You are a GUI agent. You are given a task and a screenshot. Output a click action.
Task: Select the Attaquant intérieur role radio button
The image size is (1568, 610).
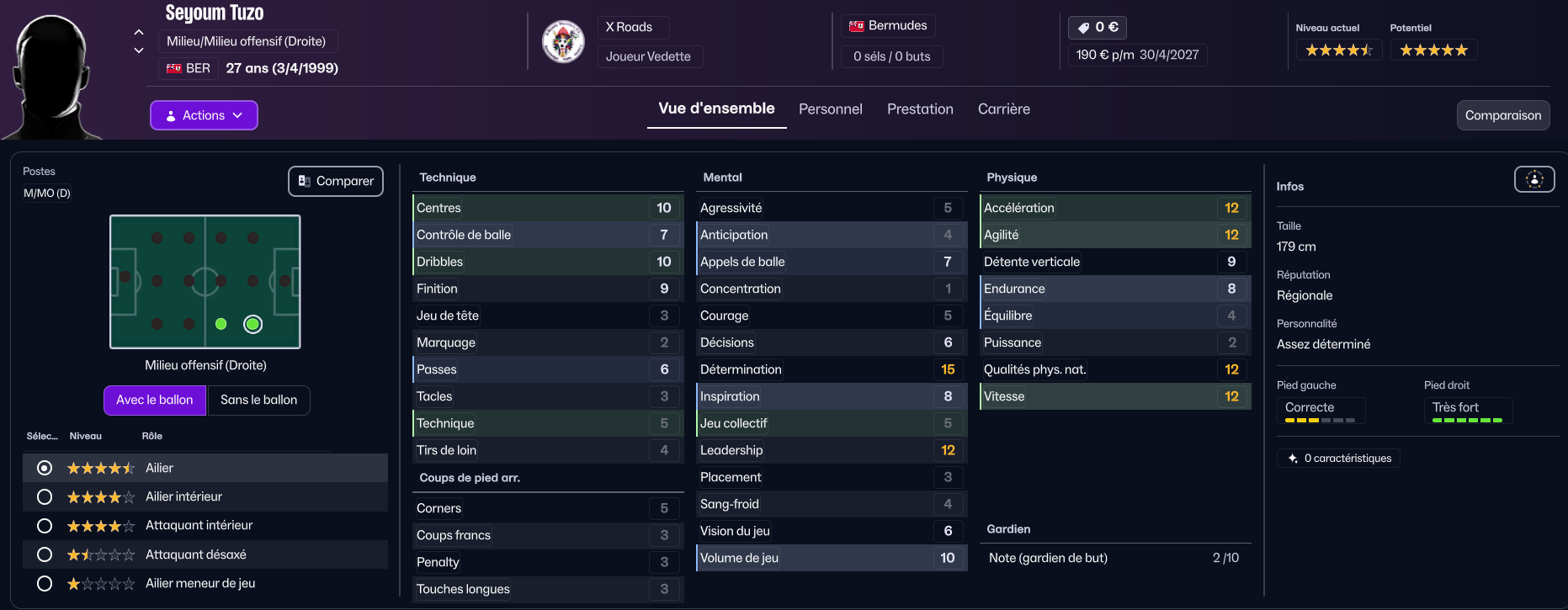[x=45, y=526]
